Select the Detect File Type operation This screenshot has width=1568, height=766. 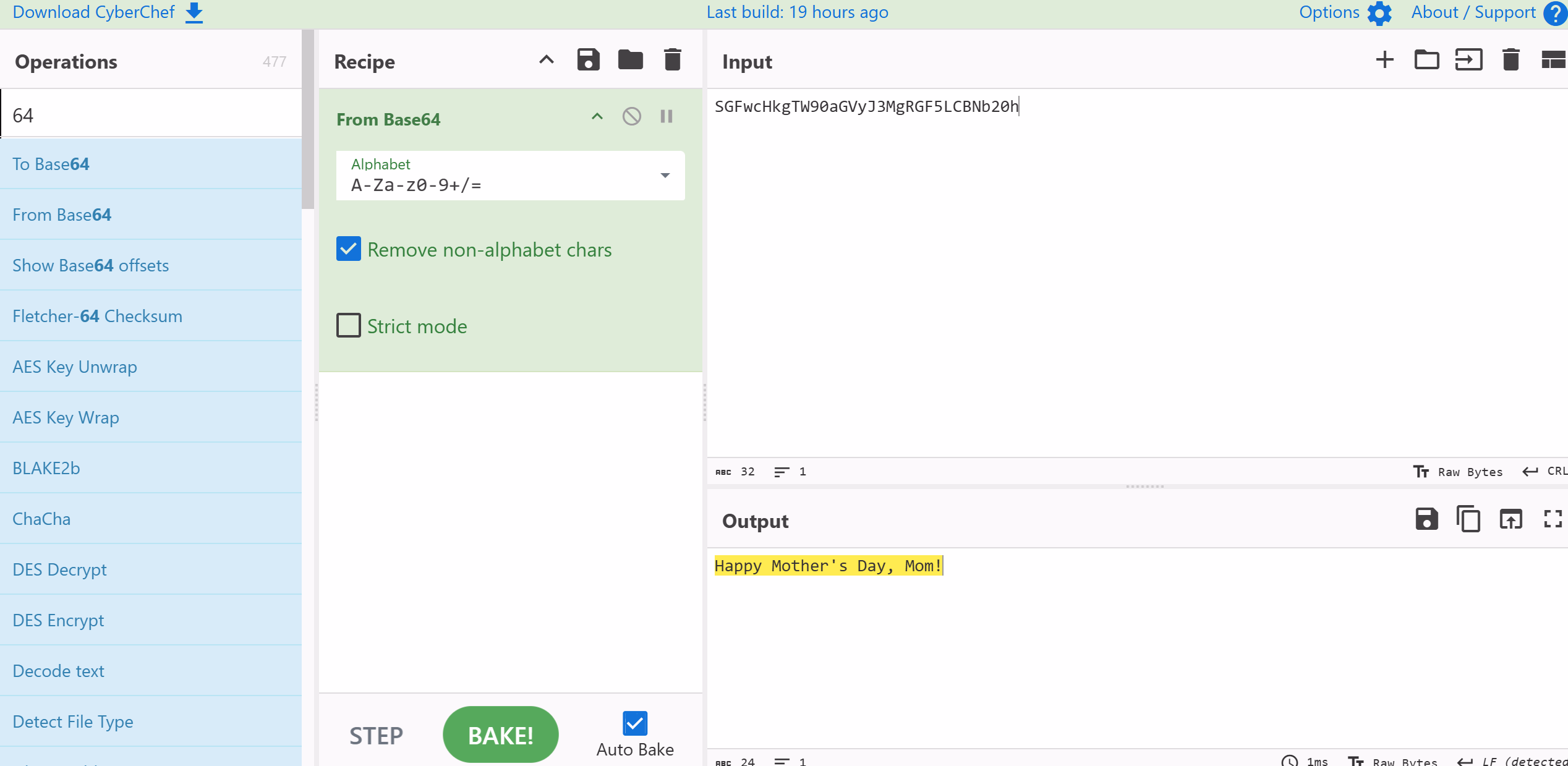[x=151, y=721]
